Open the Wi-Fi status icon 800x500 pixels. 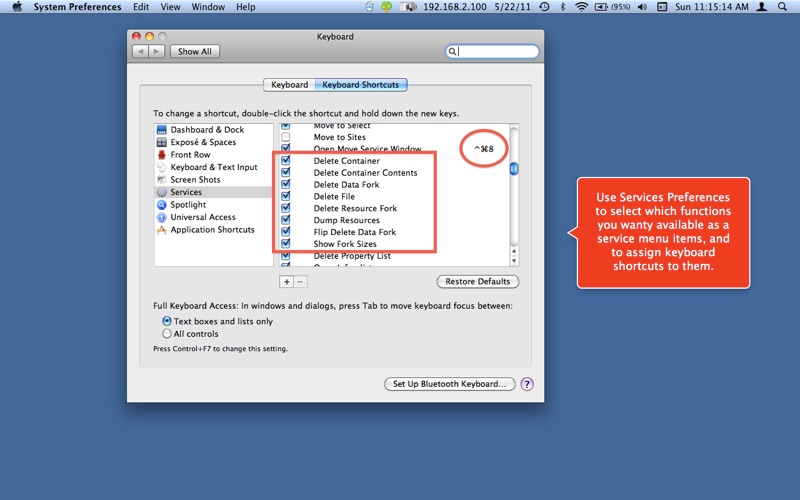581,7
